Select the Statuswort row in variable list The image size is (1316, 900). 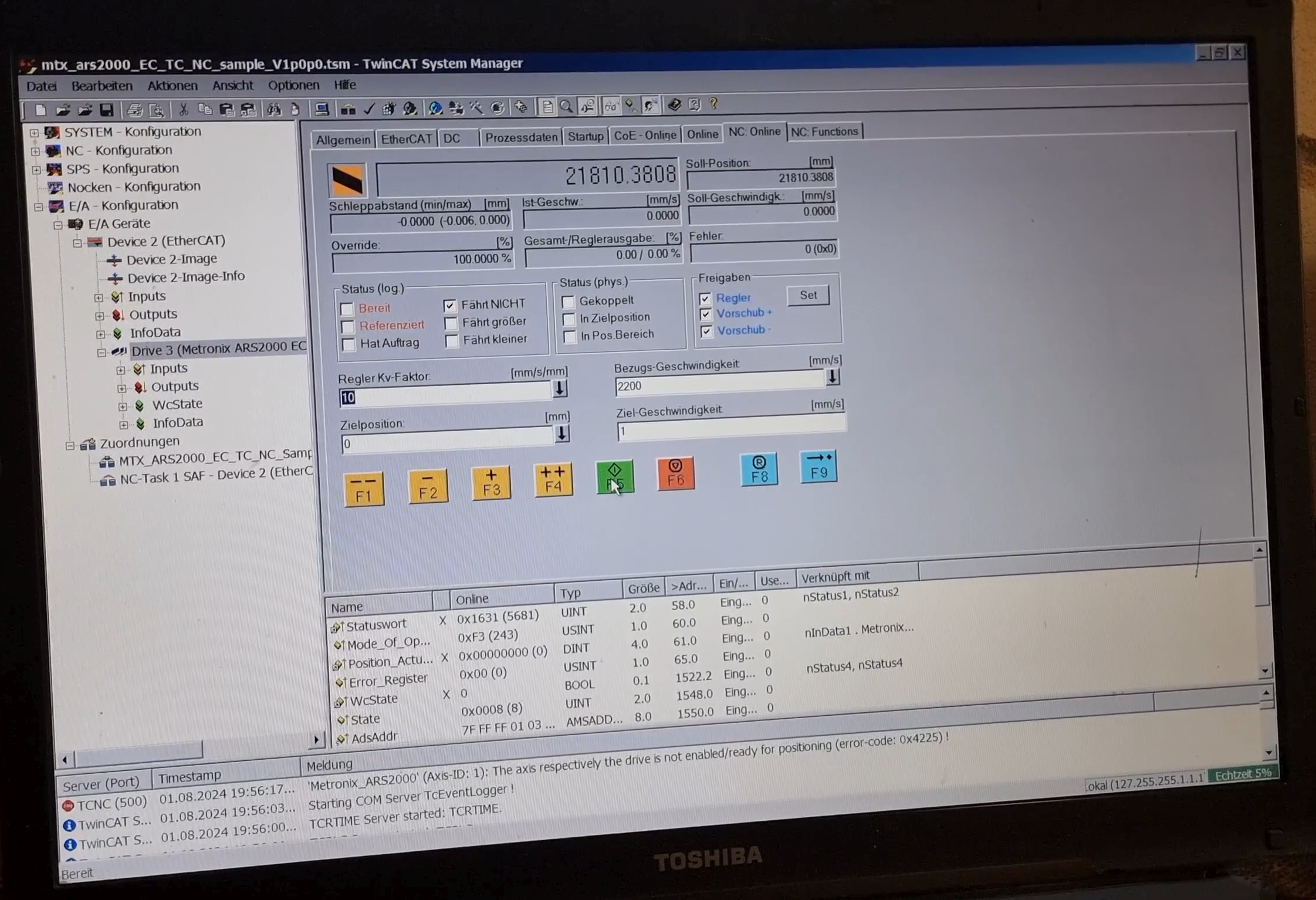tap(616, 611)
